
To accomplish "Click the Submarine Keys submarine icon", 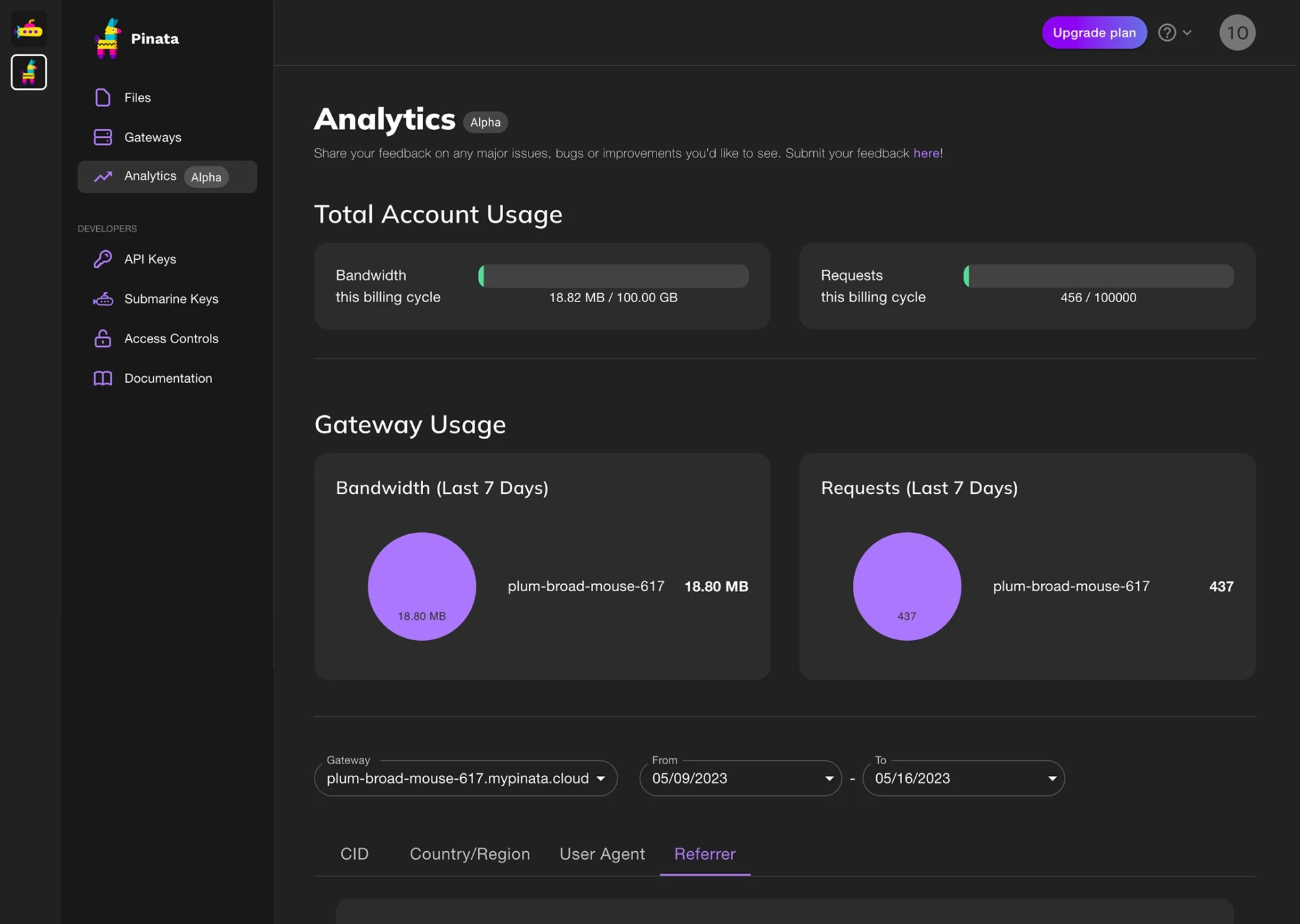I will click(x=103, y=299).
